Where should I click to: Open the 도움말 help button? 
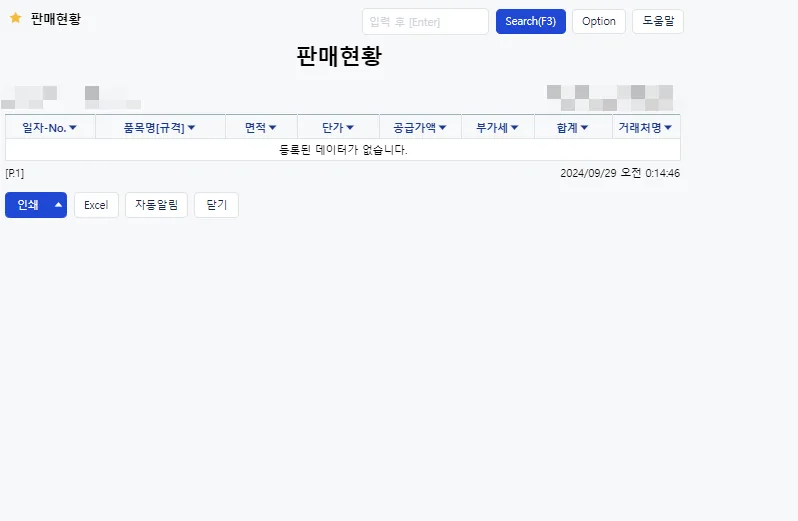click(658, 21)
